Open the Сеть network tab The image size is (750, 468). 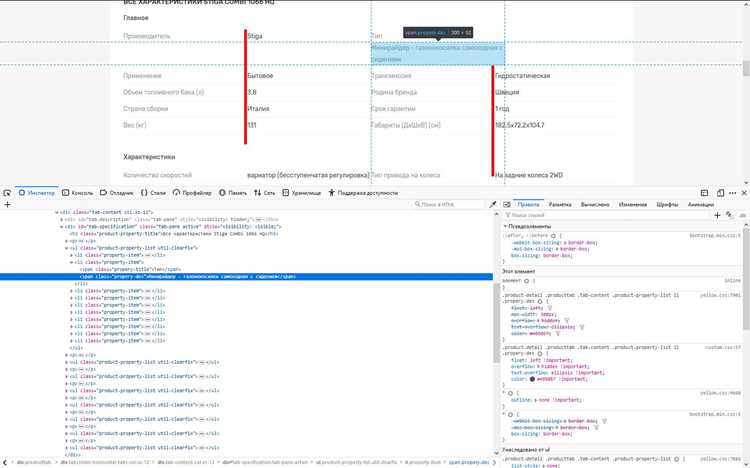pos(265,193)
